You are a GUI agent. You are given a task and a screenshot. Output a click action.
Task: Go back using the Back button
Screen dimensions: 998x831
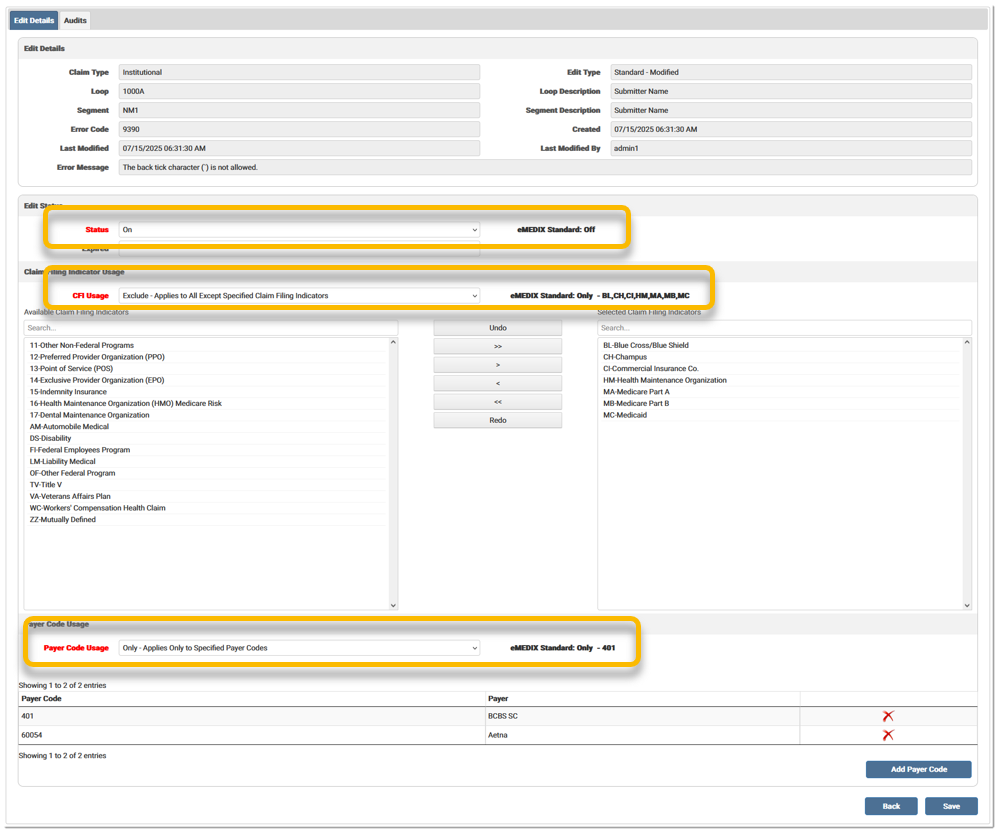tap(890, 806)
